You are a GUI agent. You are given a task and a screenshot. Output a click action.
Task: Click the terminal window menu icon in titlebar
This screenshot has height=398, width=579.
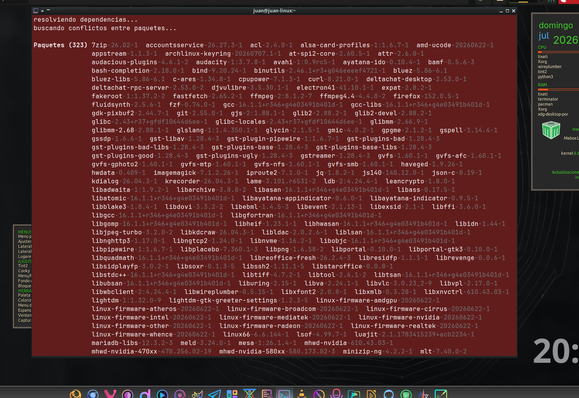(x=35, y=11)
